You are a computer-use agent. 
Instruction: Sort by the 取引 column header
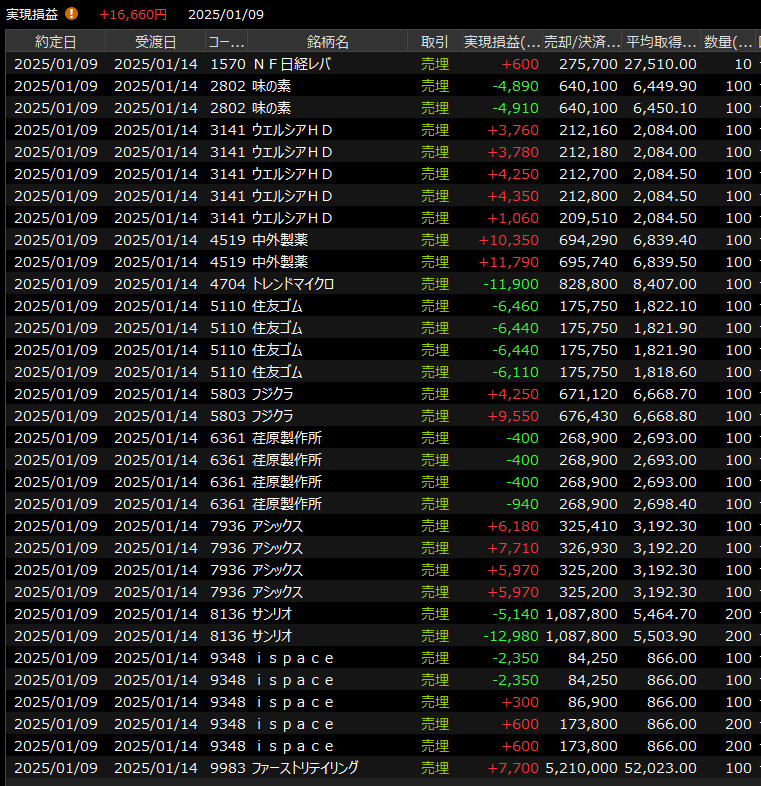pos(435,42)
